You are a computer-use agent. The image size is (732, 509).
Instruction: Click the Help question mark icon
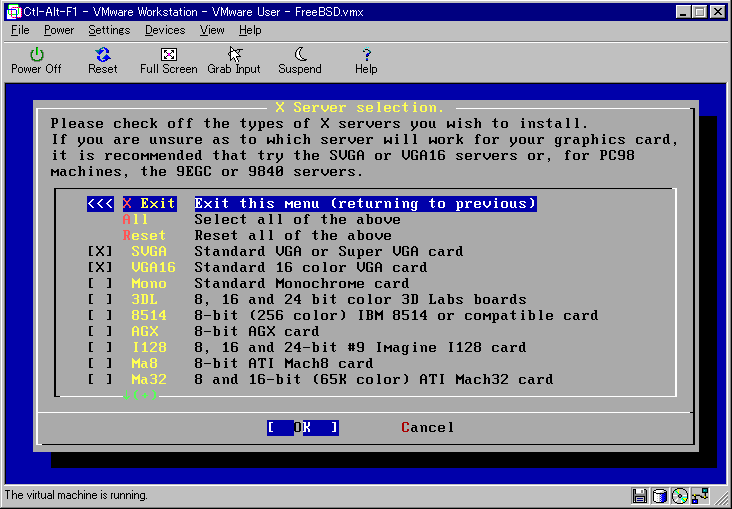[x=366, y=55]
